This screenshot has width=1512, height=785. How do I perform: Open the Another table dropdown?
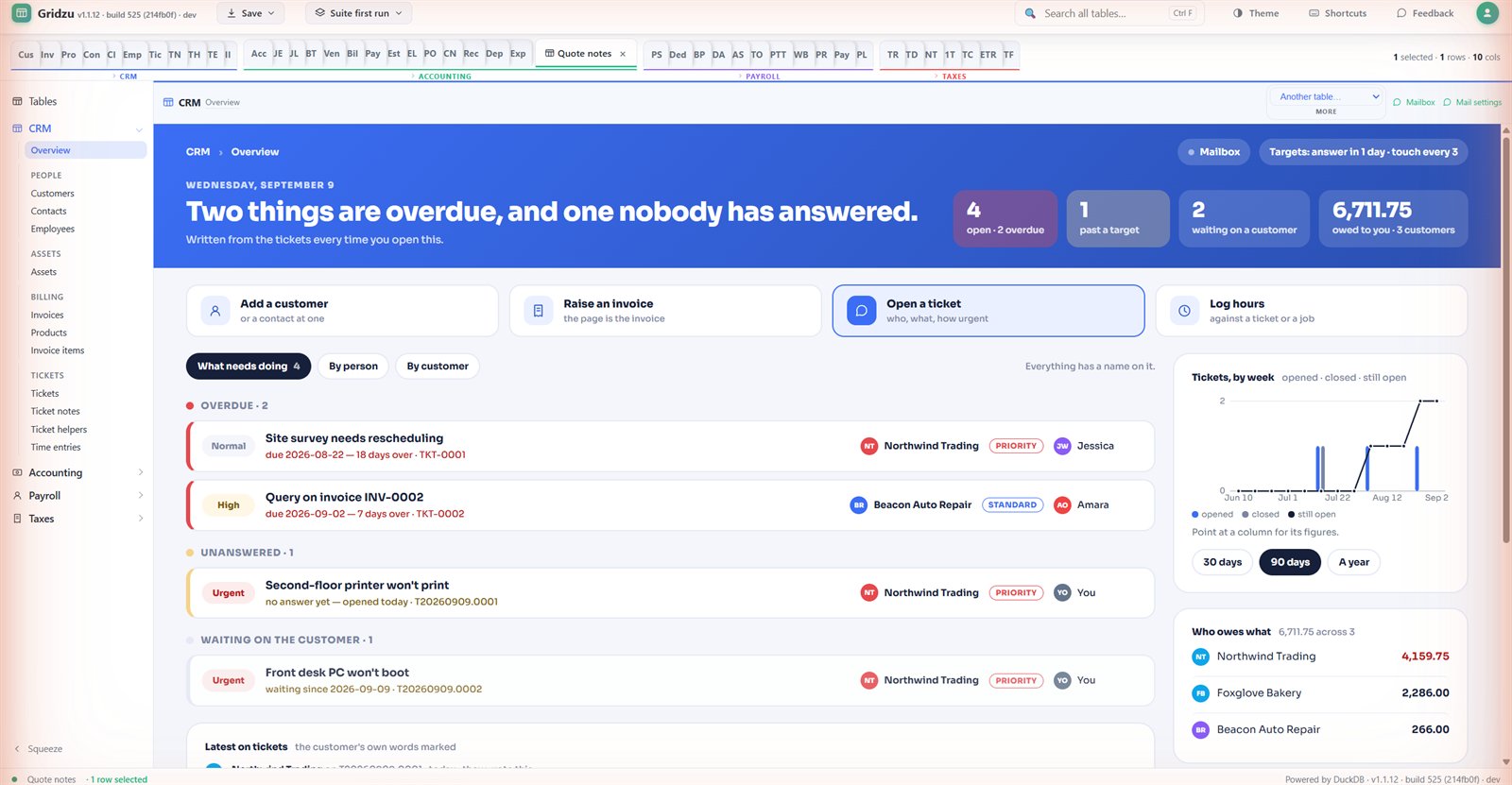pyautogui.click(x=1327, y=96)
